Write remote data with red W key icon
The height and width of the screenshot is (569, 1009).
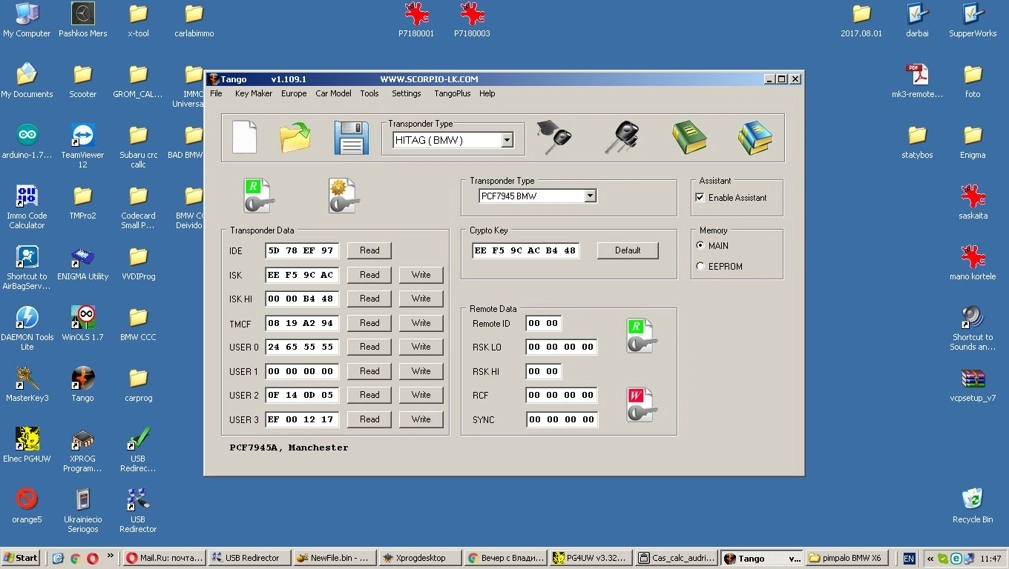(640, 404)
